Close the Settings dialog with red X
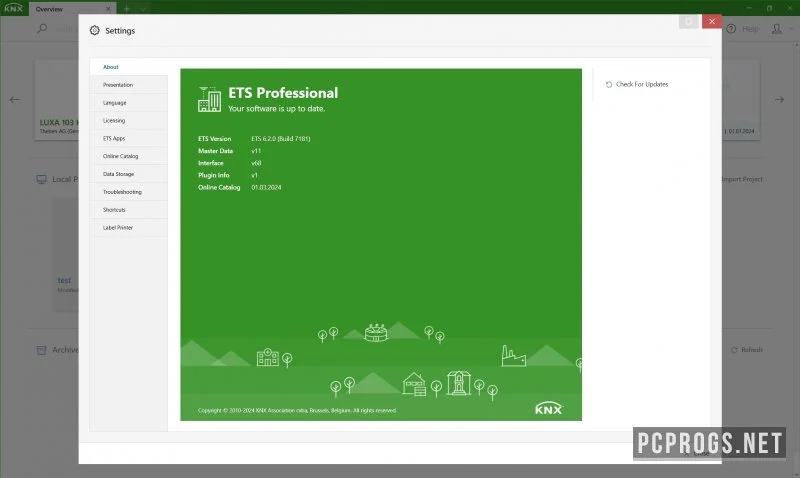The height and width of the screenshot is (478, 800). click(x=711, y=21)
